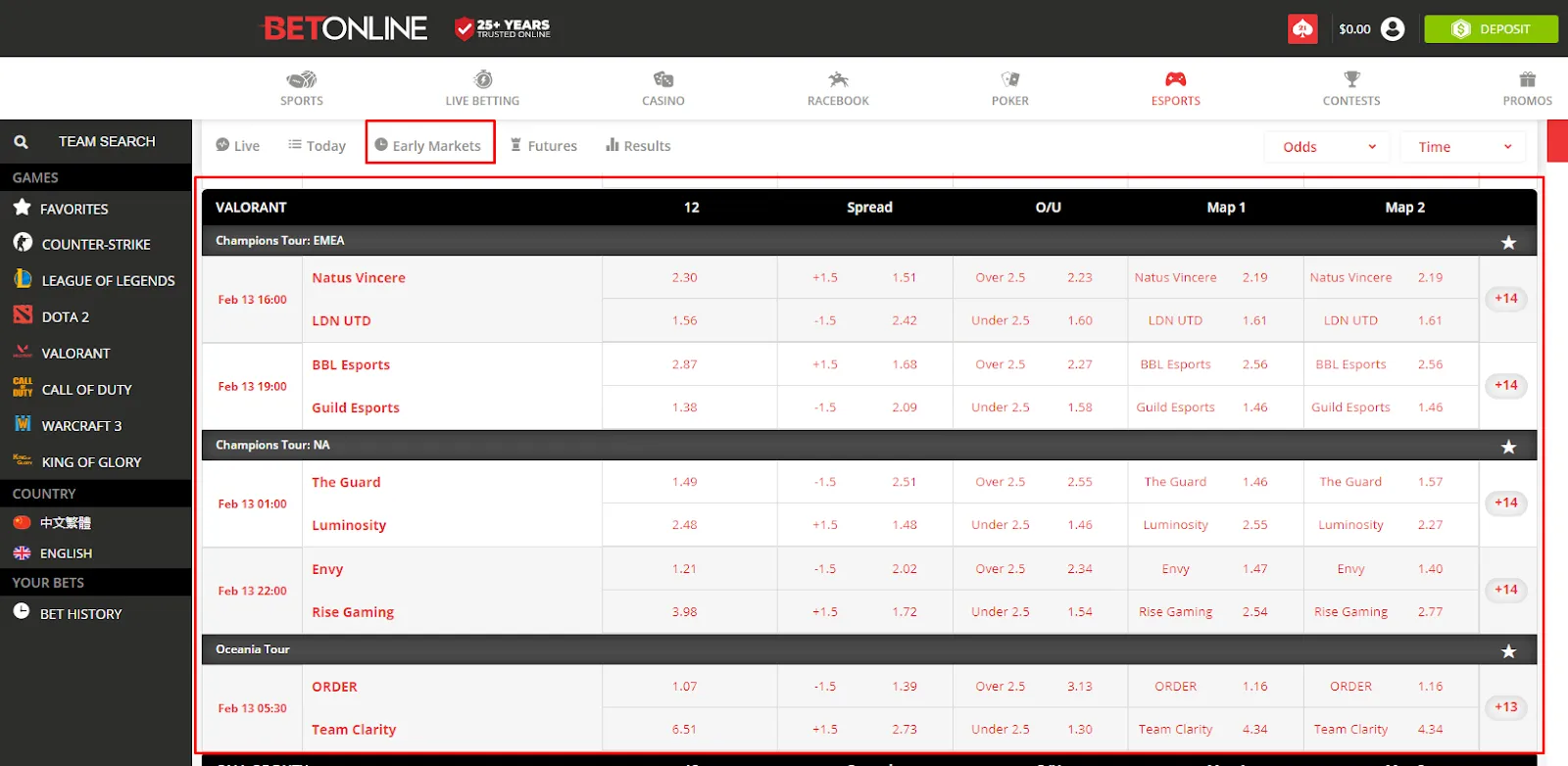The height and width of the screenshot is (766, 1568).
Task: Expand +13 markets for ORDER match
Action: tap(1506, 707)
